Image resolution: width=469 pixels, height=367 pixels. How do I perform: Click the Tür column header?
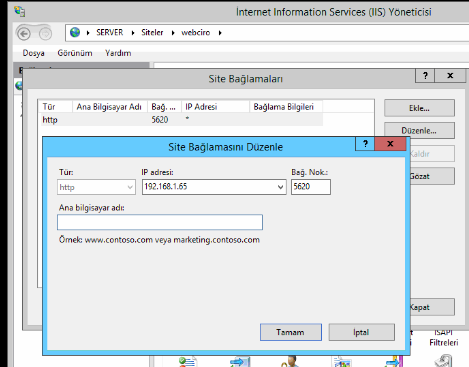[x=55, y=107]
